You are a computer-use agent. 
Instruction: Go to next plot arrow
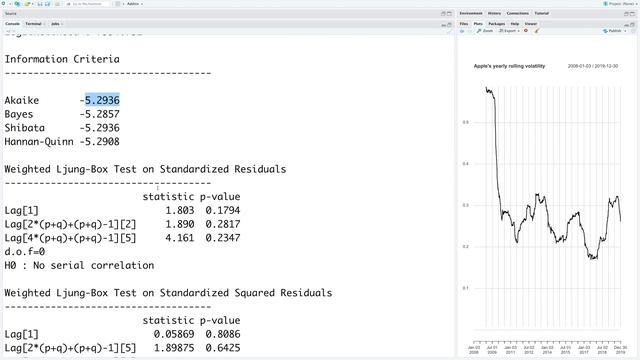click(470, 31)
